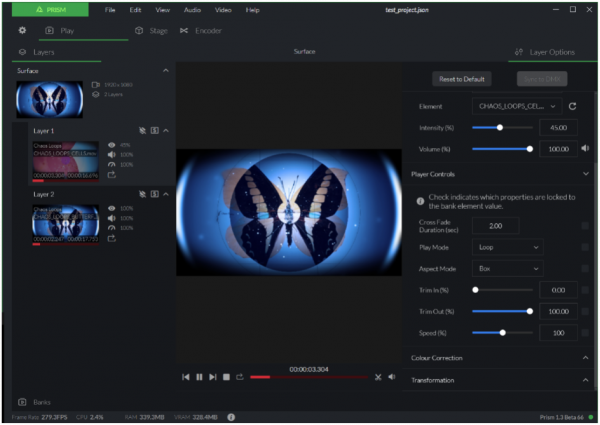Open the Edit menu
Screen dimensions: 600x425
coord(135,10)
